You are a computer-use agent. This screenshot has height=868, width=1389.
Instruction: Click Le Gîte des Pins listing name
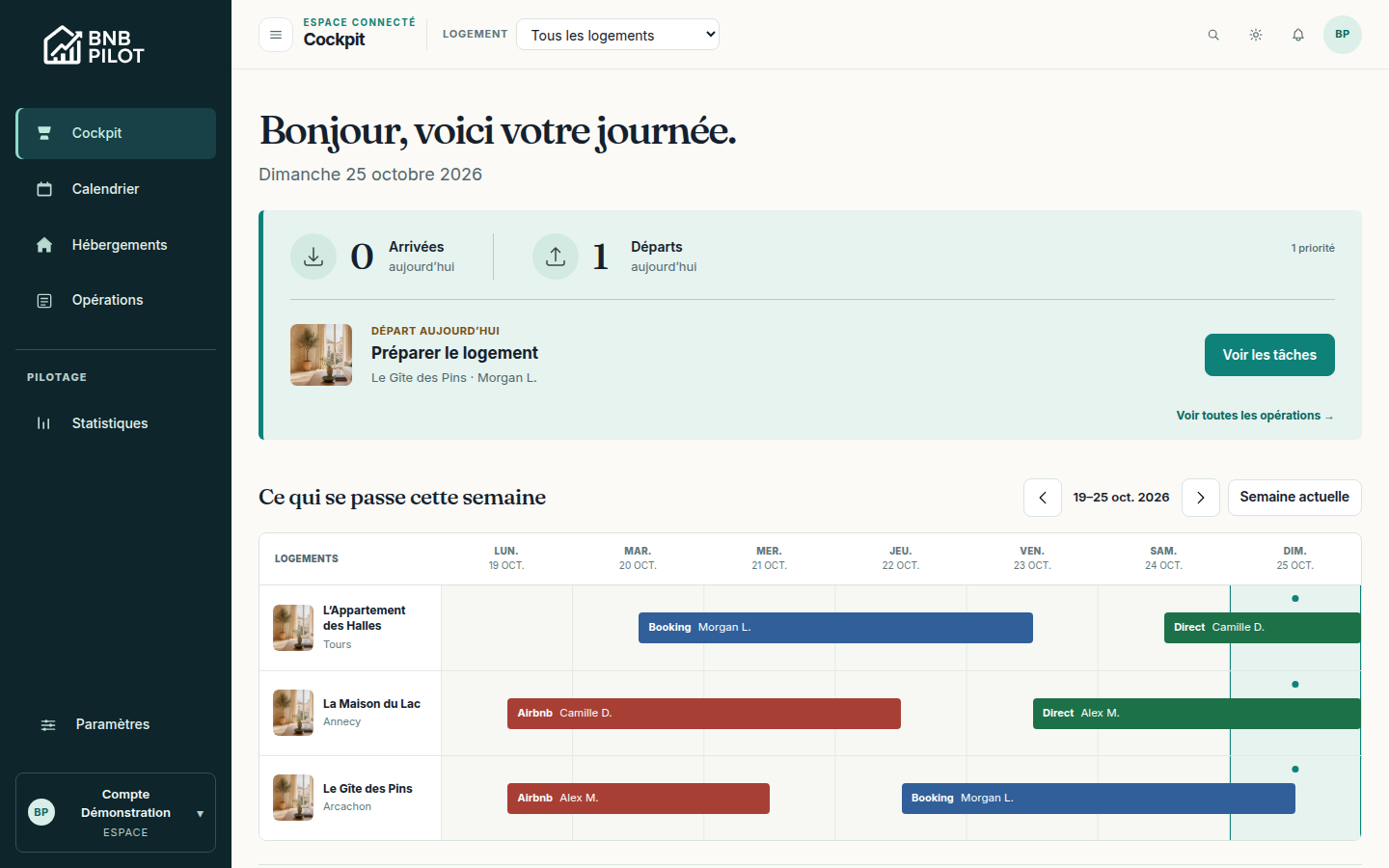coord(368,789)
